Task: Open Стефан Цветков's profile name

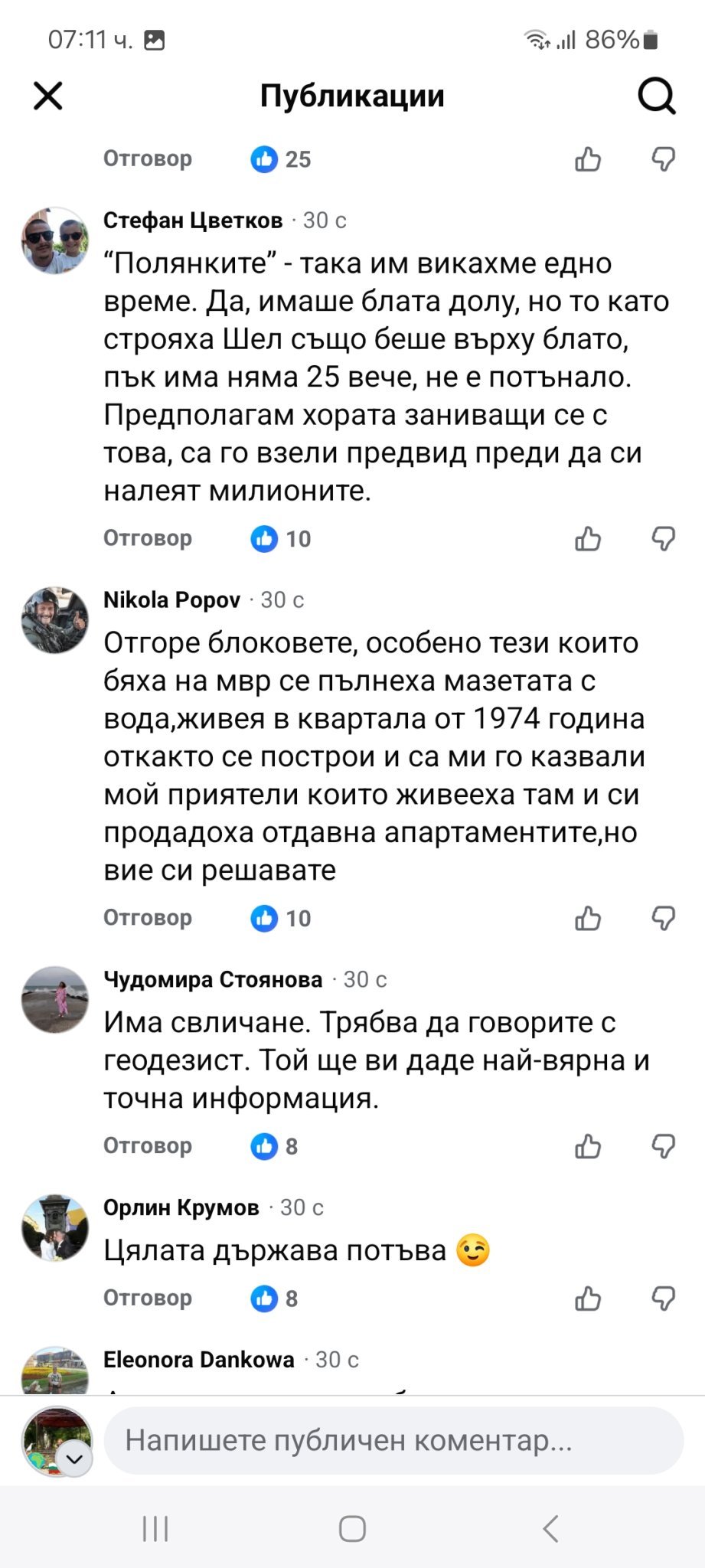Action: [193, 220]
